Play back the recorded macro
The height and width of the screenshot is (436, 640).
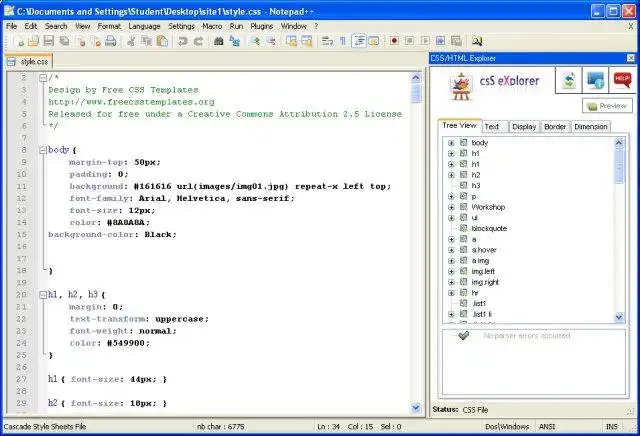(x=425, y=41)
